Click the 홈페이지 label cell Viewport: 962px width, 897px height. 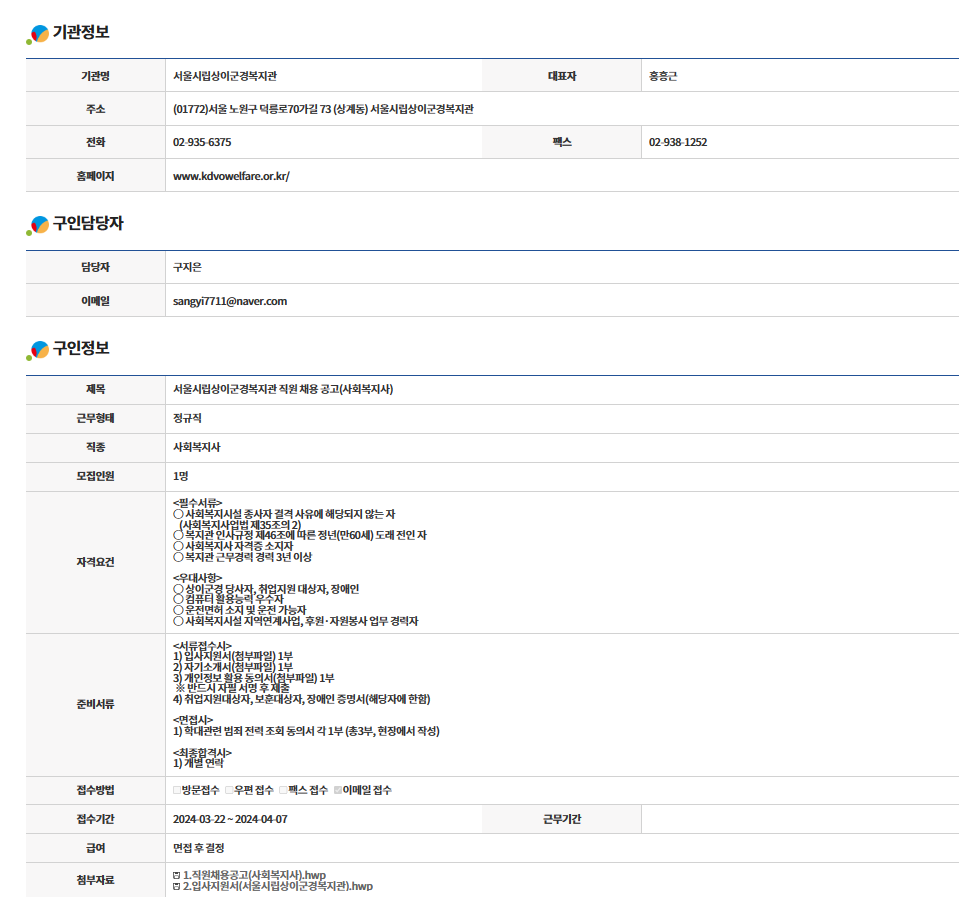(x=96, y=176)
